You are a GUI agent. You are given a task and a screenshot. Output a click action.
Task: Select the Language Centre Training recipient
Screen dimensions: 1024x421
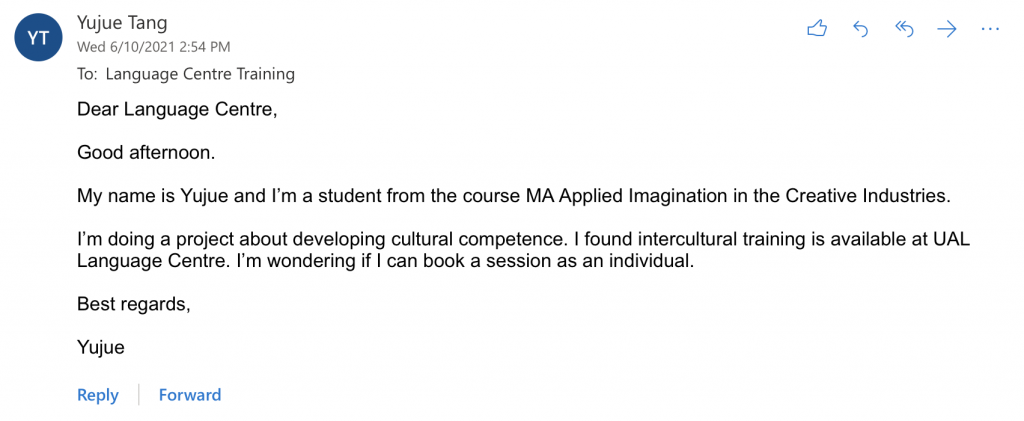[x=200, y=74]
